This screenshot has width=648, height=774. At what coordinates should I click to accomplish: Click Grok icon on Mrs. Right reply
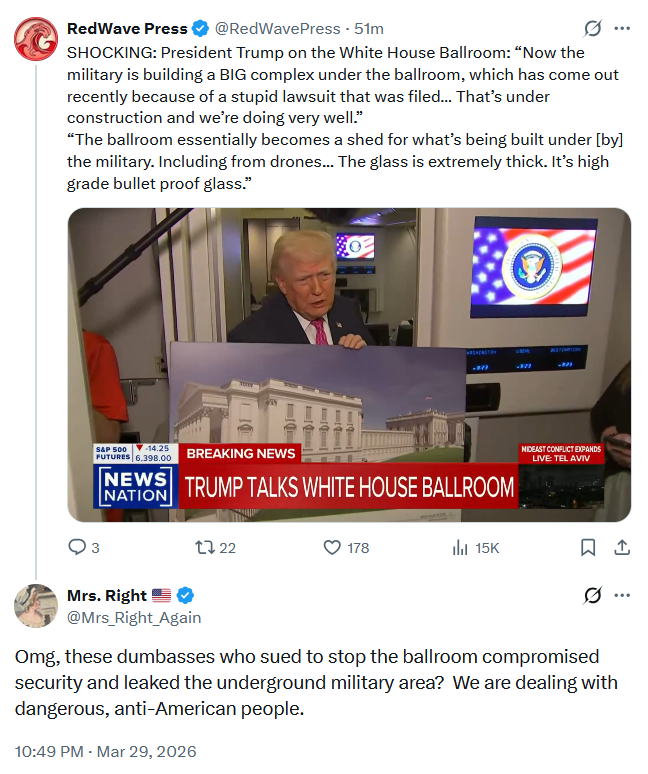592,595
